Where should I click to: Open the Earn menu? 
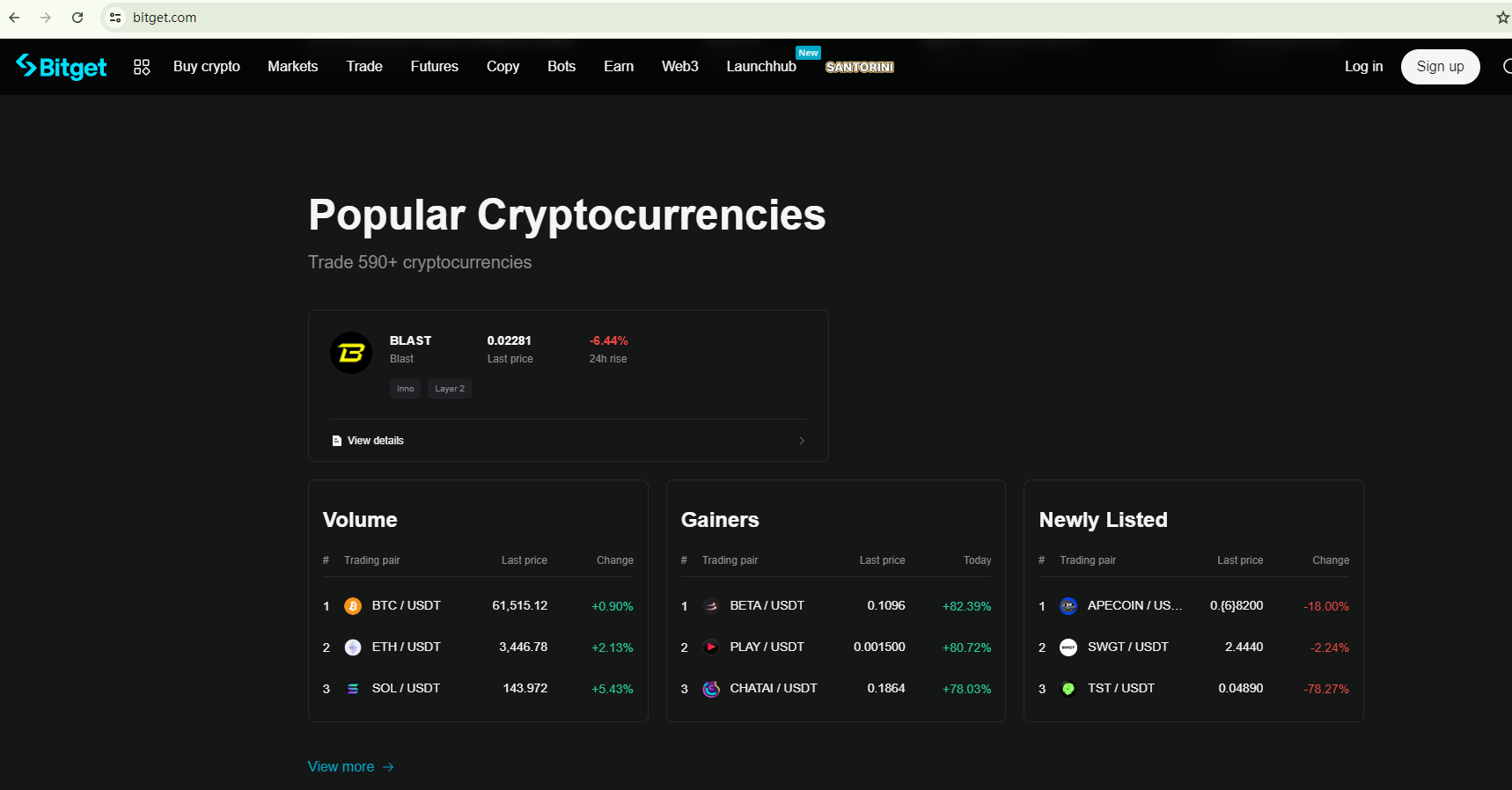[x=619, y=67]
